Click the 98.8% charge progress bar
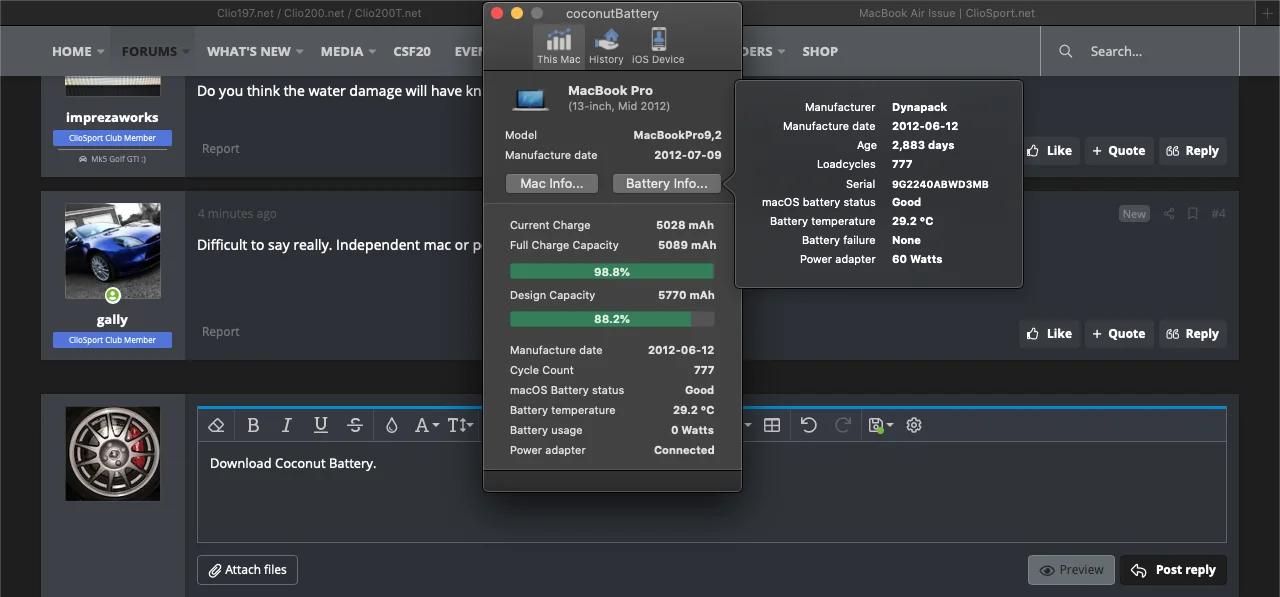Image resolution: width=1280 pixels, height=597 pixels. 612,272
